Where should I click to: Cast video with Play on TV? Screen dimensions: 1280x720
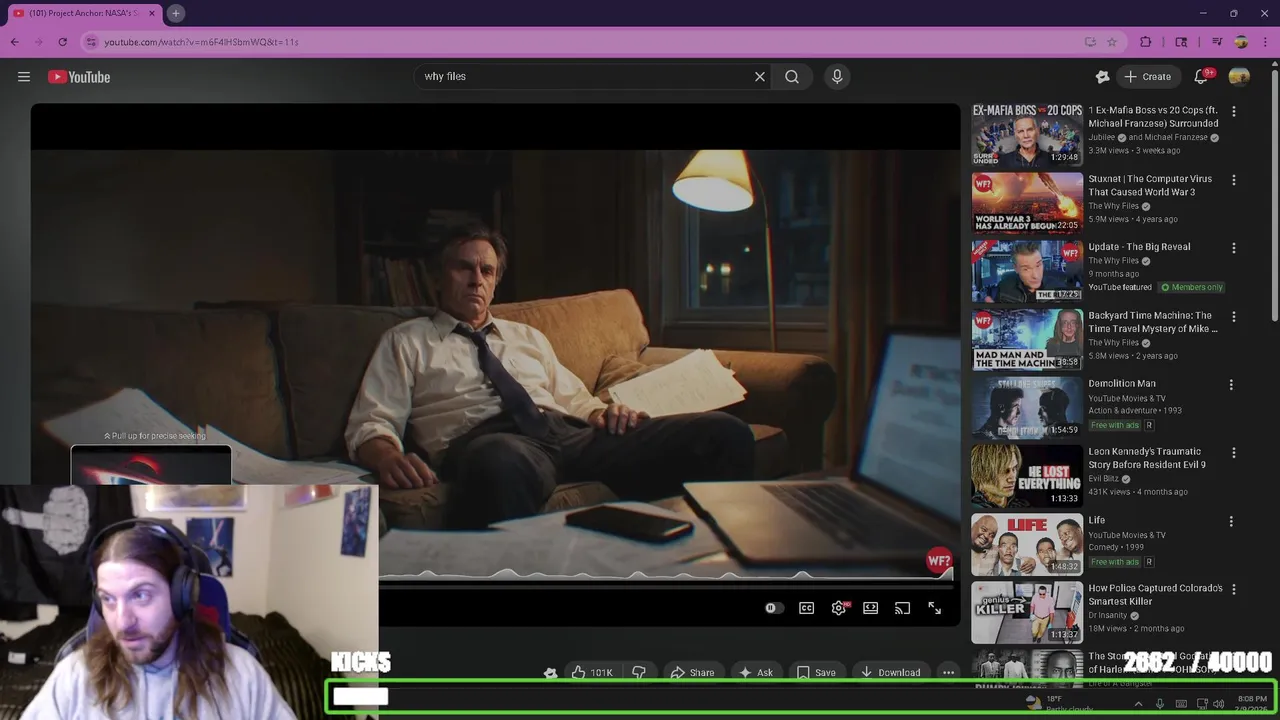(x=902, y=608)
